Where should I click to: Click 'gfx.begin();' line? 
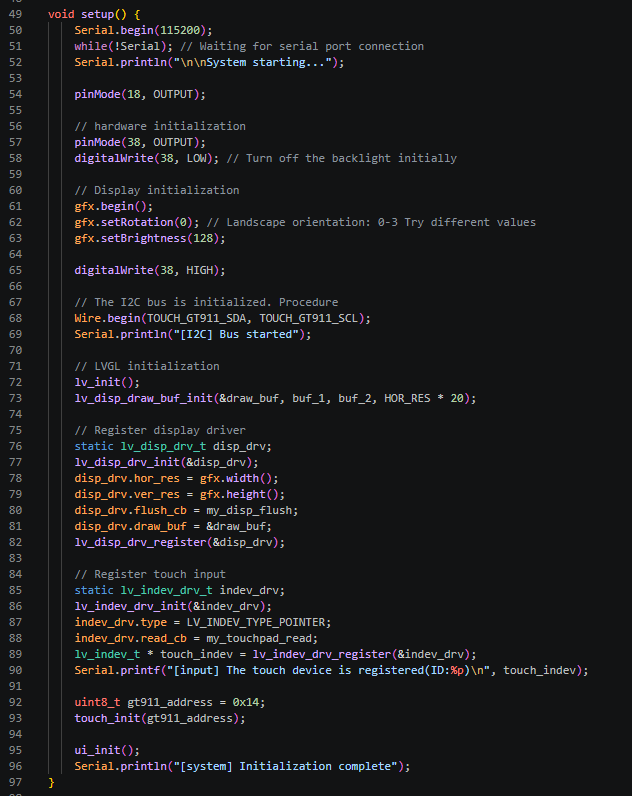tap(114, 206)
